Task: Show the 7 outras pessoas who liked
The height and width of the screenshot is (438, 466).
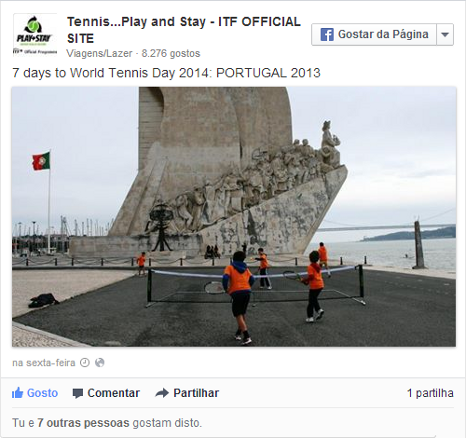Action: click(83, 423)
